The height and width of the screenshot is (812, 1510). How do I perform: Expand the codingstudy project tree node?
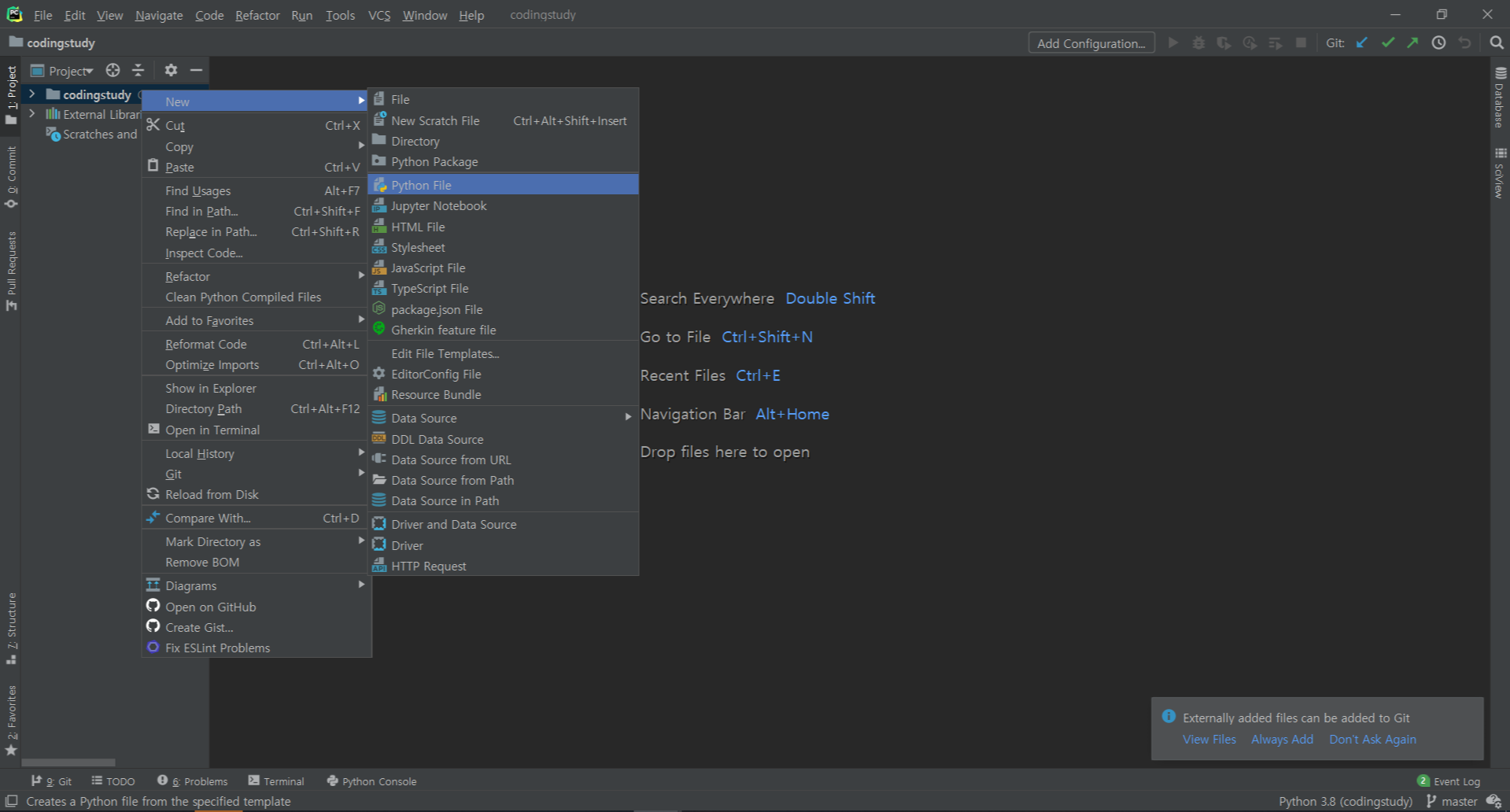pyautogui.click(x=31, y=94)
